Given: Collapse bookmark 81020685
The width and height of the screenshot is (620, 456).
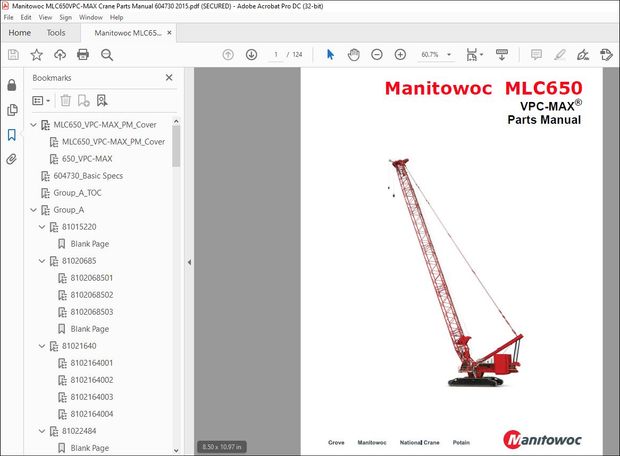Looking at the screenshot, I should point(42,261).
